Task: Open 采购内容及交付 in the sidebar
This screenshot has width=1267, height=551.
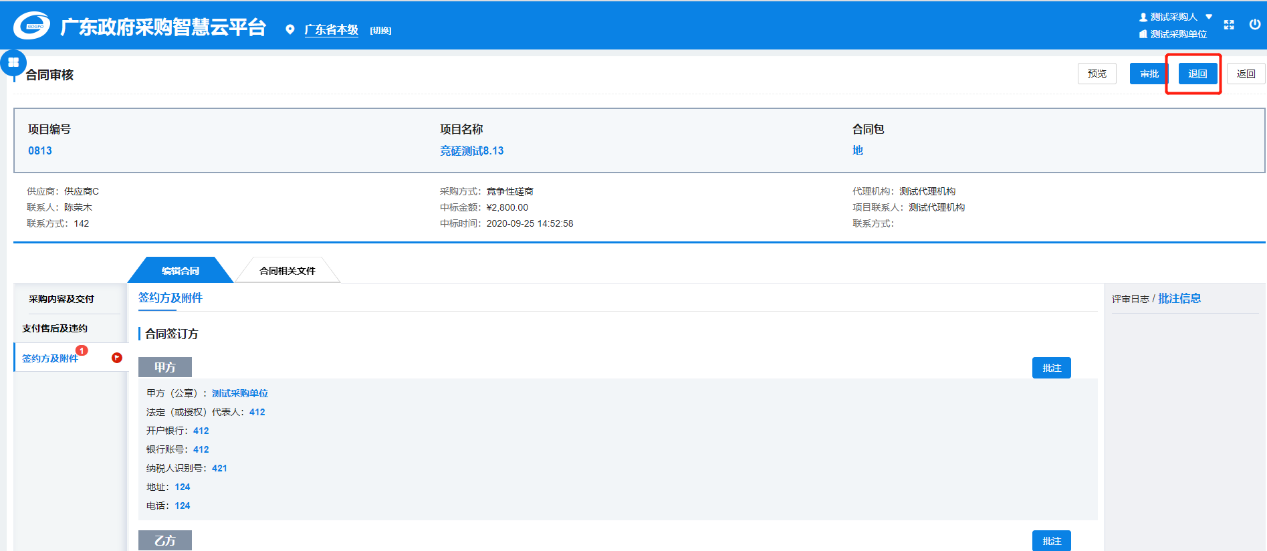Action: (61, 299)
